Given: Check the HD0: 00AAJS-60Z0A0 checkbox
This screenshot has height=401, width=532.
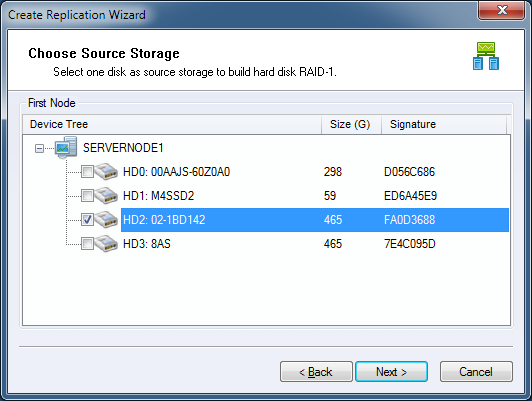Looking at the screenshot, I should pyautogui.click(x=87, y=172).
